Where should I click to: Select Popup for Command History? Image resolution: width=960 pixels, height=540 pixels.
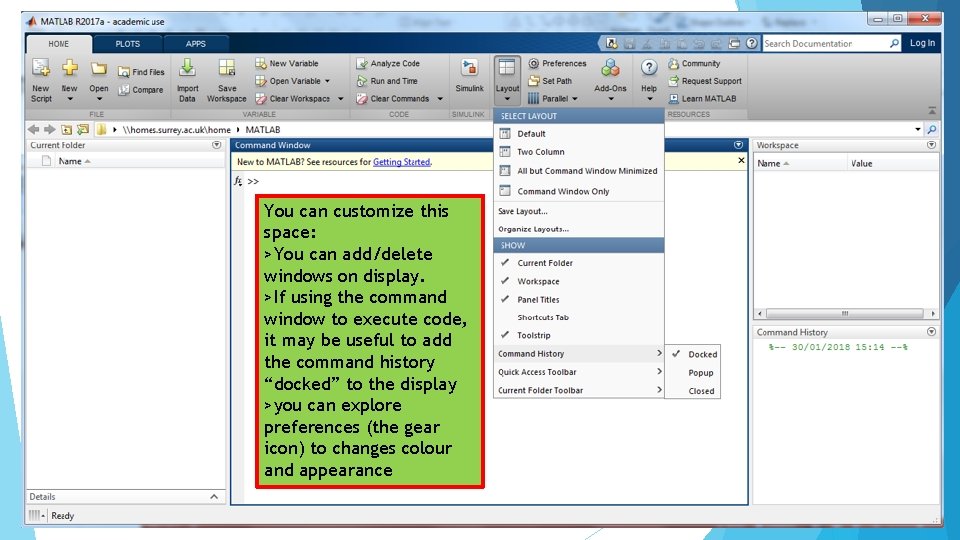[692, 372]
